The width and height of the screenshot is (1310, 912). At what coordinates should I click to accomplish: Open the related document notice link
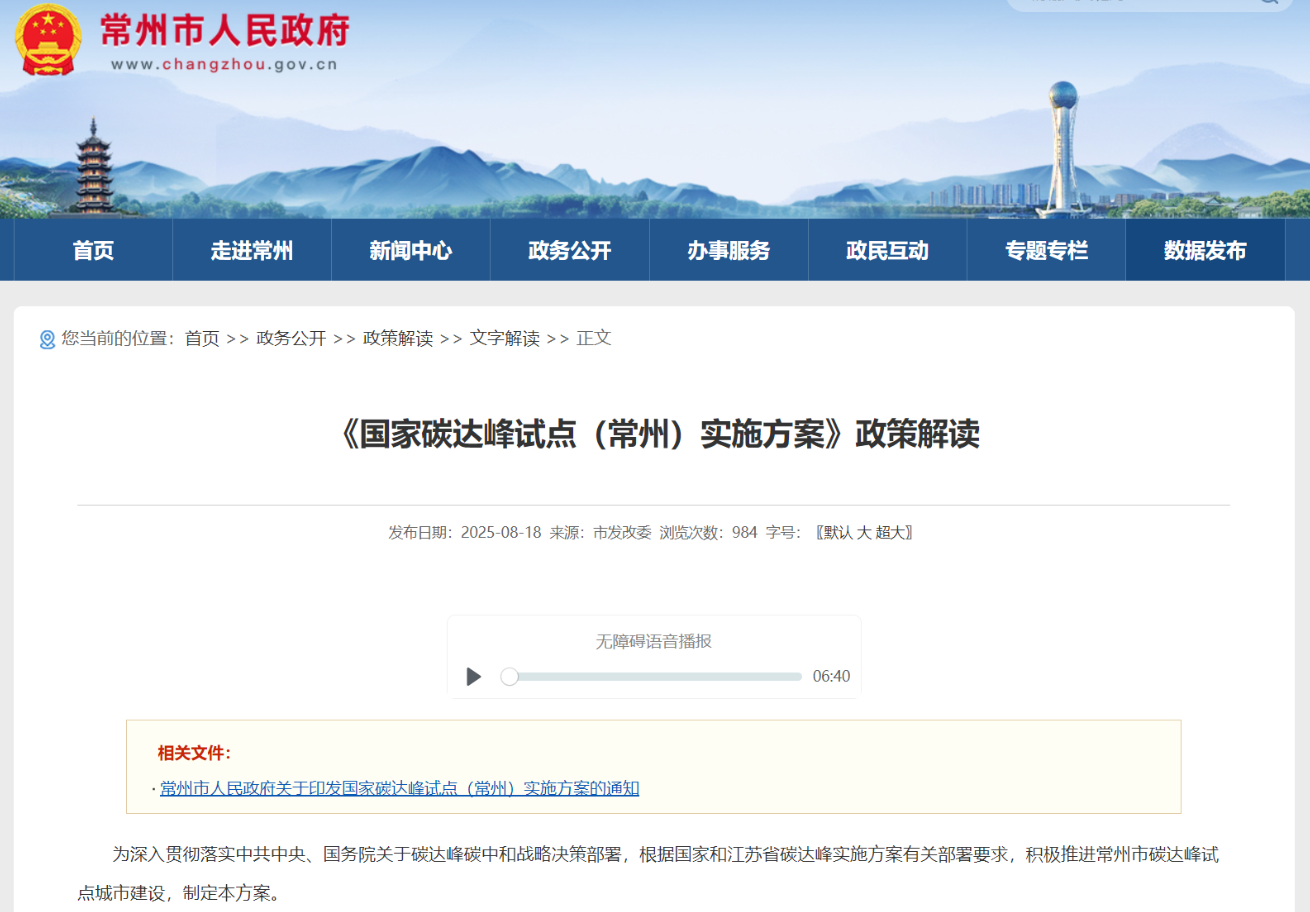(x=400, y=788)
